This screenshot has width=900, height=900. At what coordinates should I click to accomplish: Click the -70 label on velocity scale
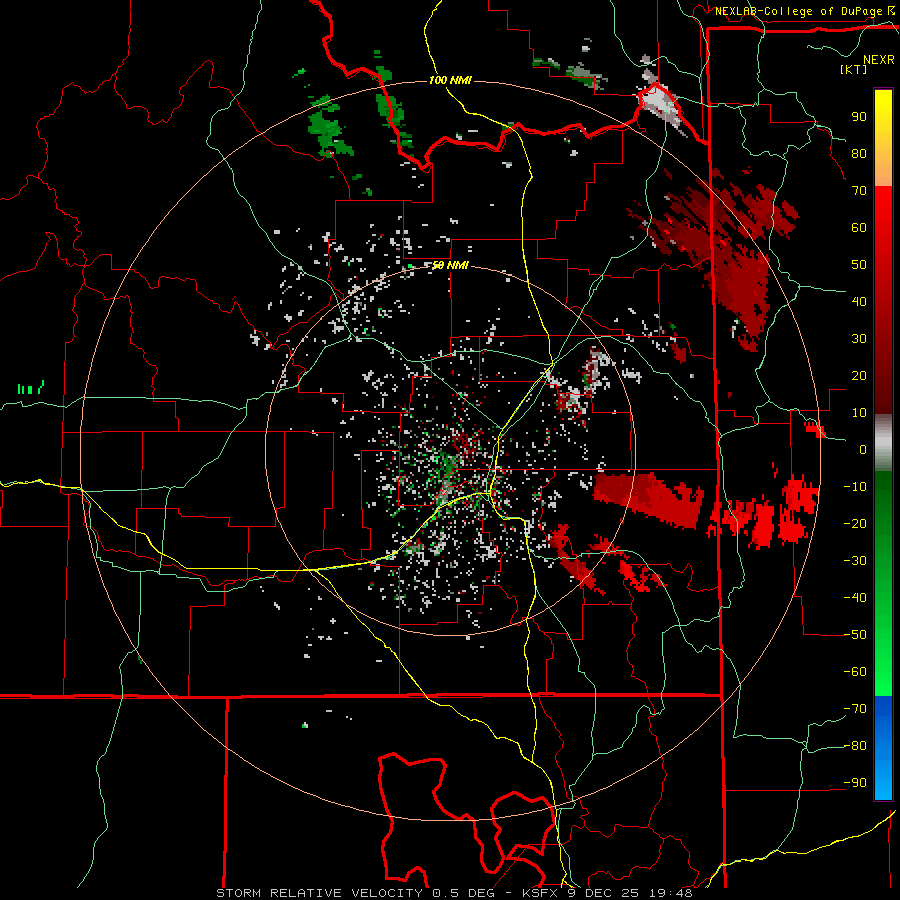click(x=855, y=709)
